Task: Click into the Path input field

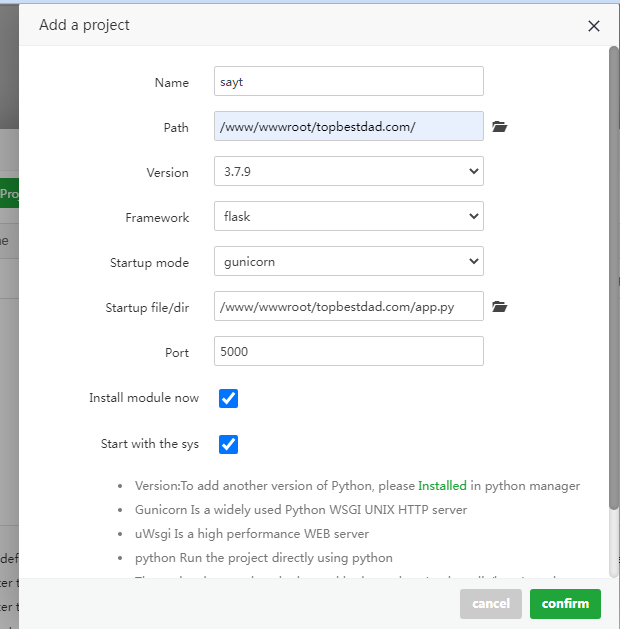Action: pyautogui.click(x=348, y=126)
